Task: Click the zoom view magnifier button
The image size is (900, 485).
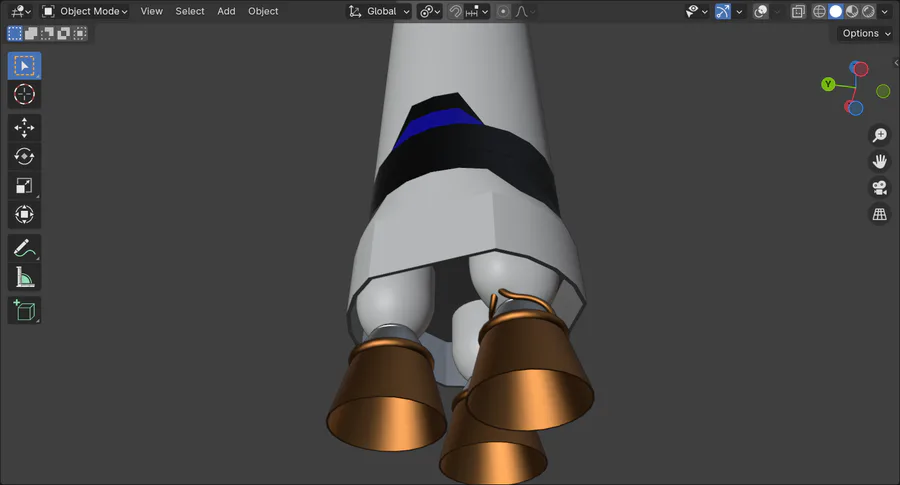Action: tap(879, 135)
